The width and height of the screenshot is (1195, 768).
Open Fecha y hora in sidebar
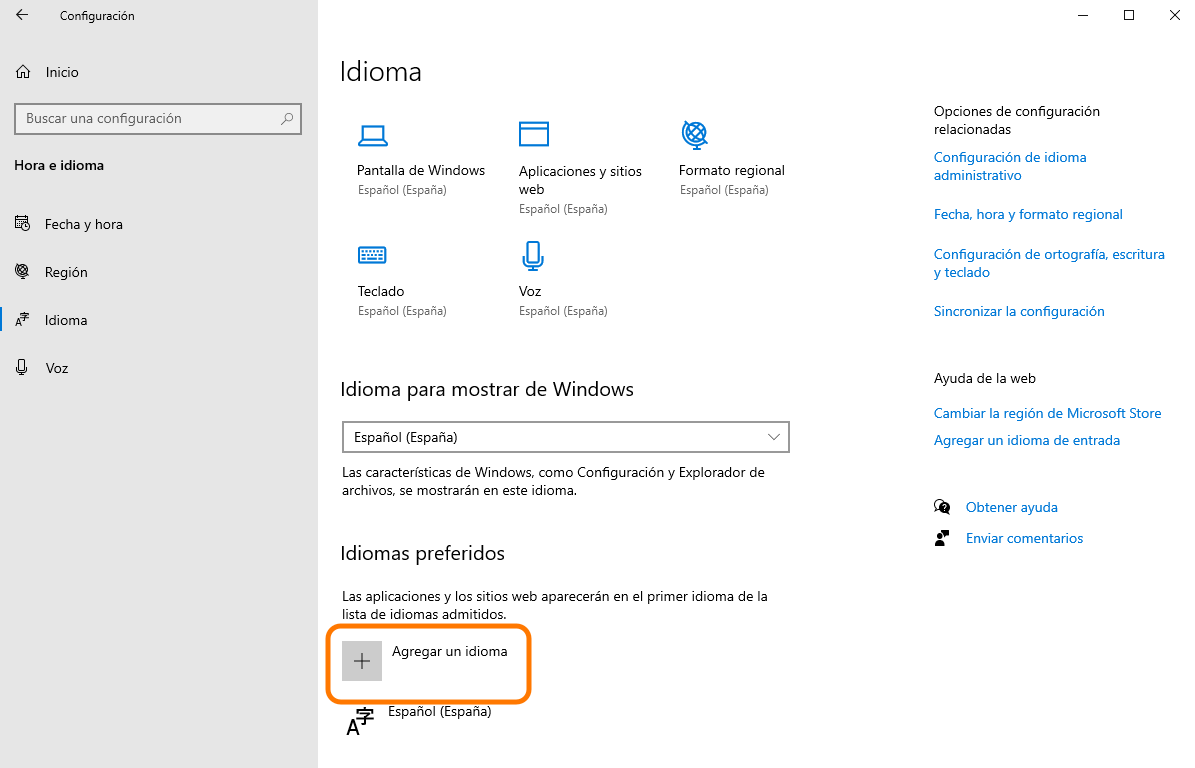click(x=84, y=224)
